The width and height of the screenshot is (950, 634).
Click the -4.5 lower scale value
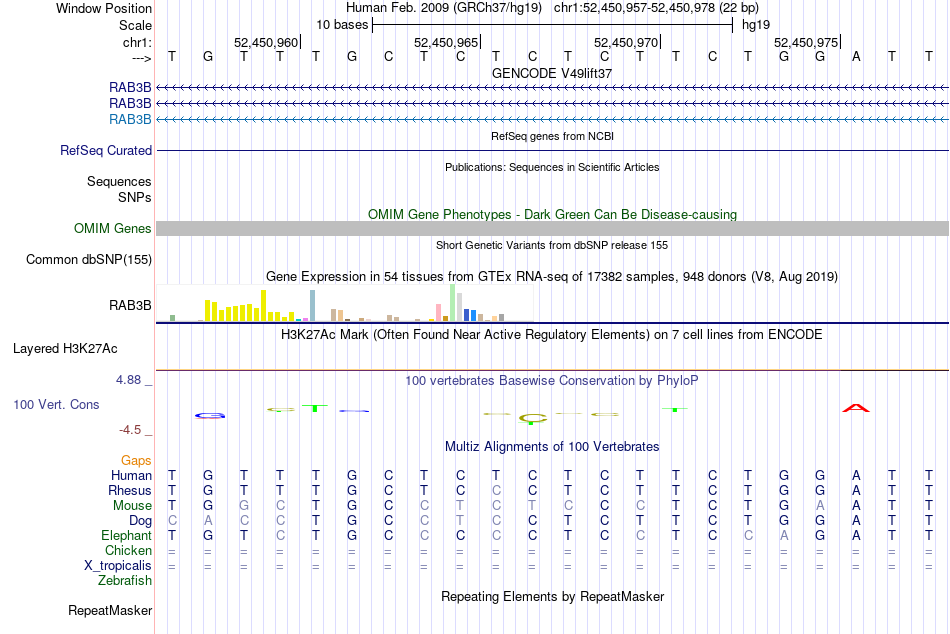130,430
